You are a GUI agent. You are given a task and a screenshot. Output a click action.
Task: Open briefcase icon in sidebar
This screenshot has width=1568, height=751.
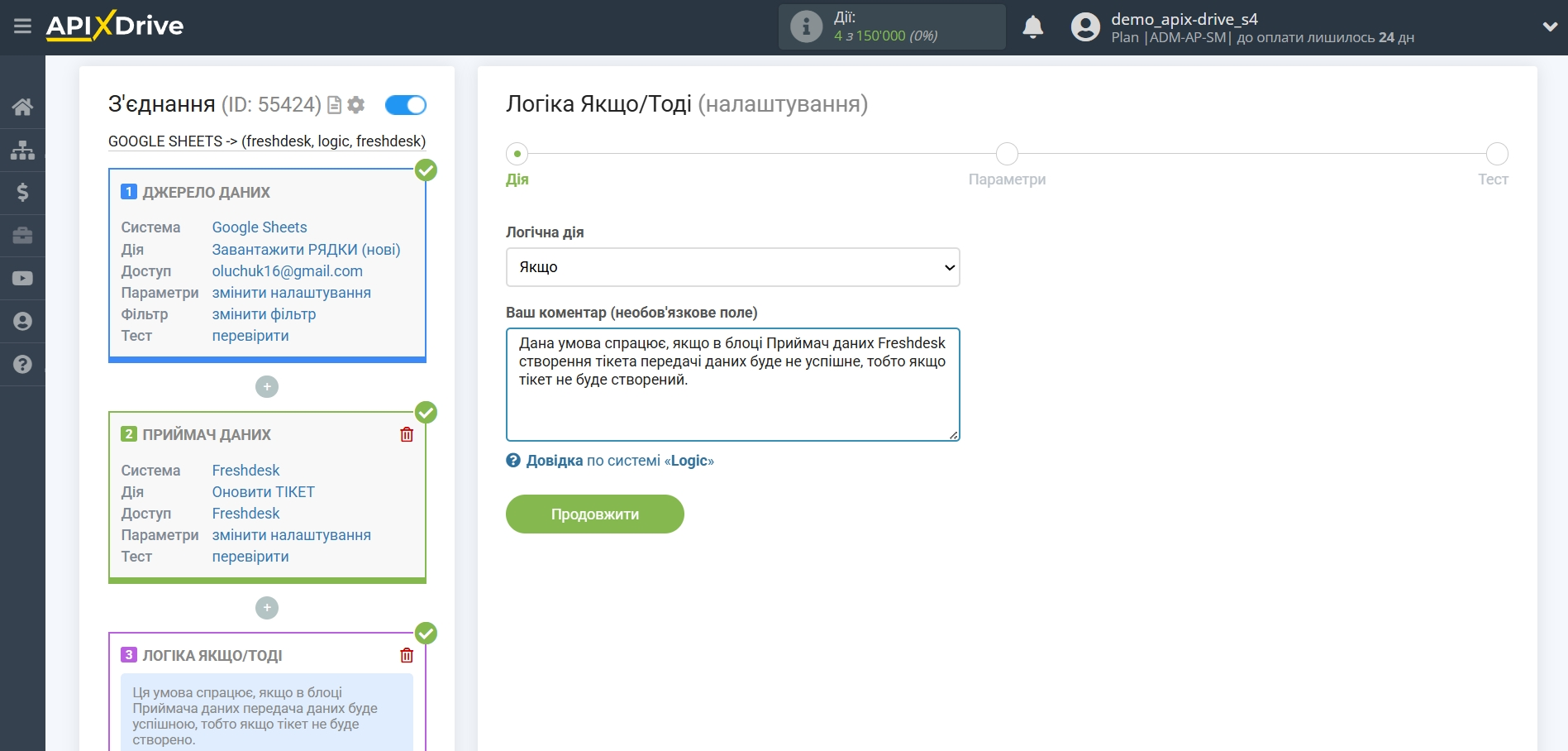point(22,236)
